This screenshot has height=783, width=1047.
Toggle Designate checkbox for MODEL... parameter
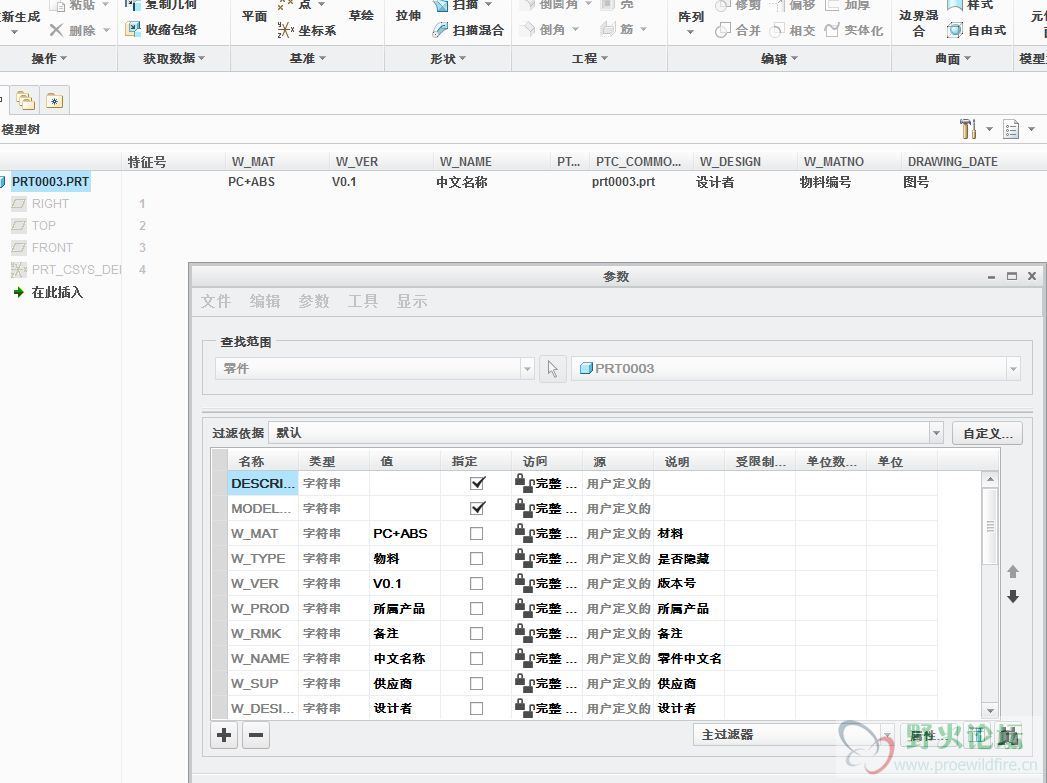pyautogui.click(x=477, y=508)
